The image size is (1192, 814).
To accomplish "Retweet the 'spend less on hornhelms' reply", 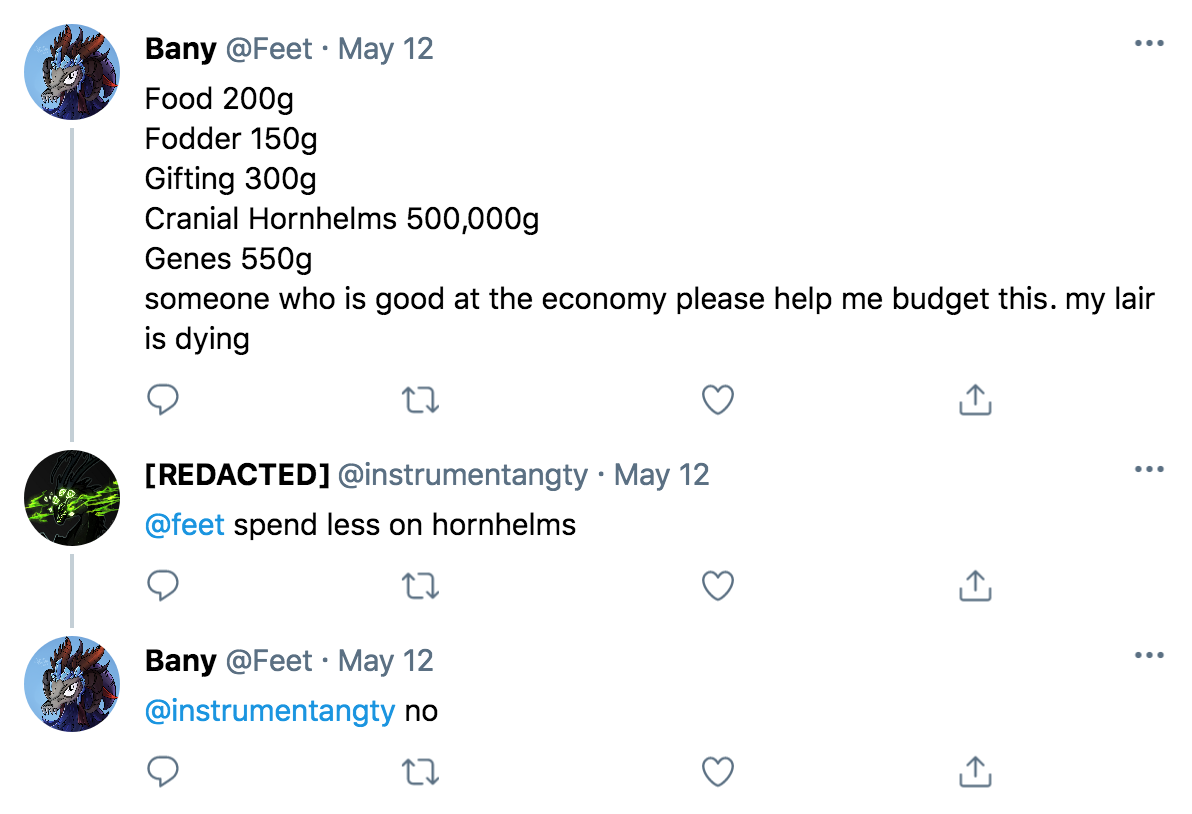I will (x=420, y=586).
